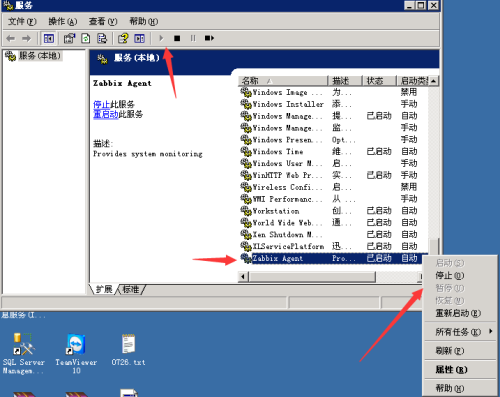Screen dimensions: 500x397
Task: Choose 停止(O) in the context menu
Action: click(x=460, y=276)
